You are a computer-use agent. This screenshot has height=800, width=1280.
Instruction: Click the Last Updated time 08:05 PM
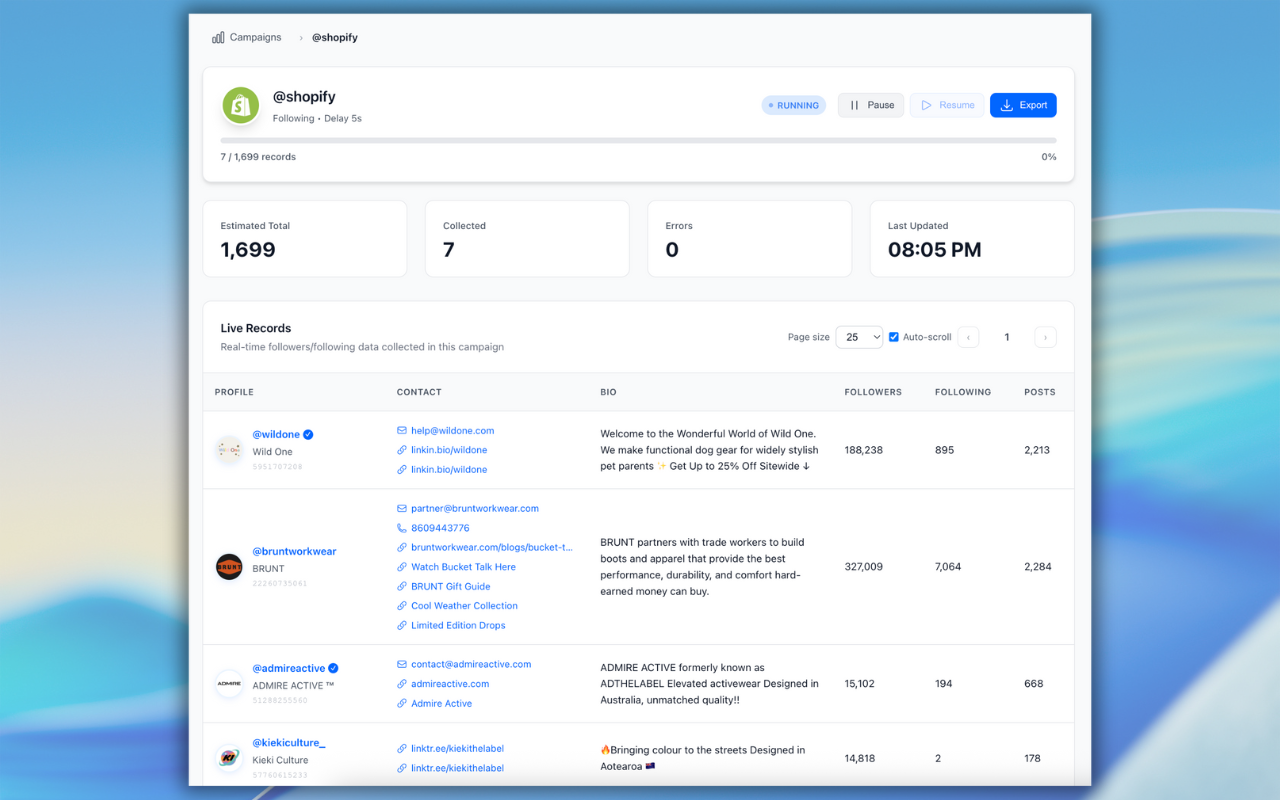(935, 250)
